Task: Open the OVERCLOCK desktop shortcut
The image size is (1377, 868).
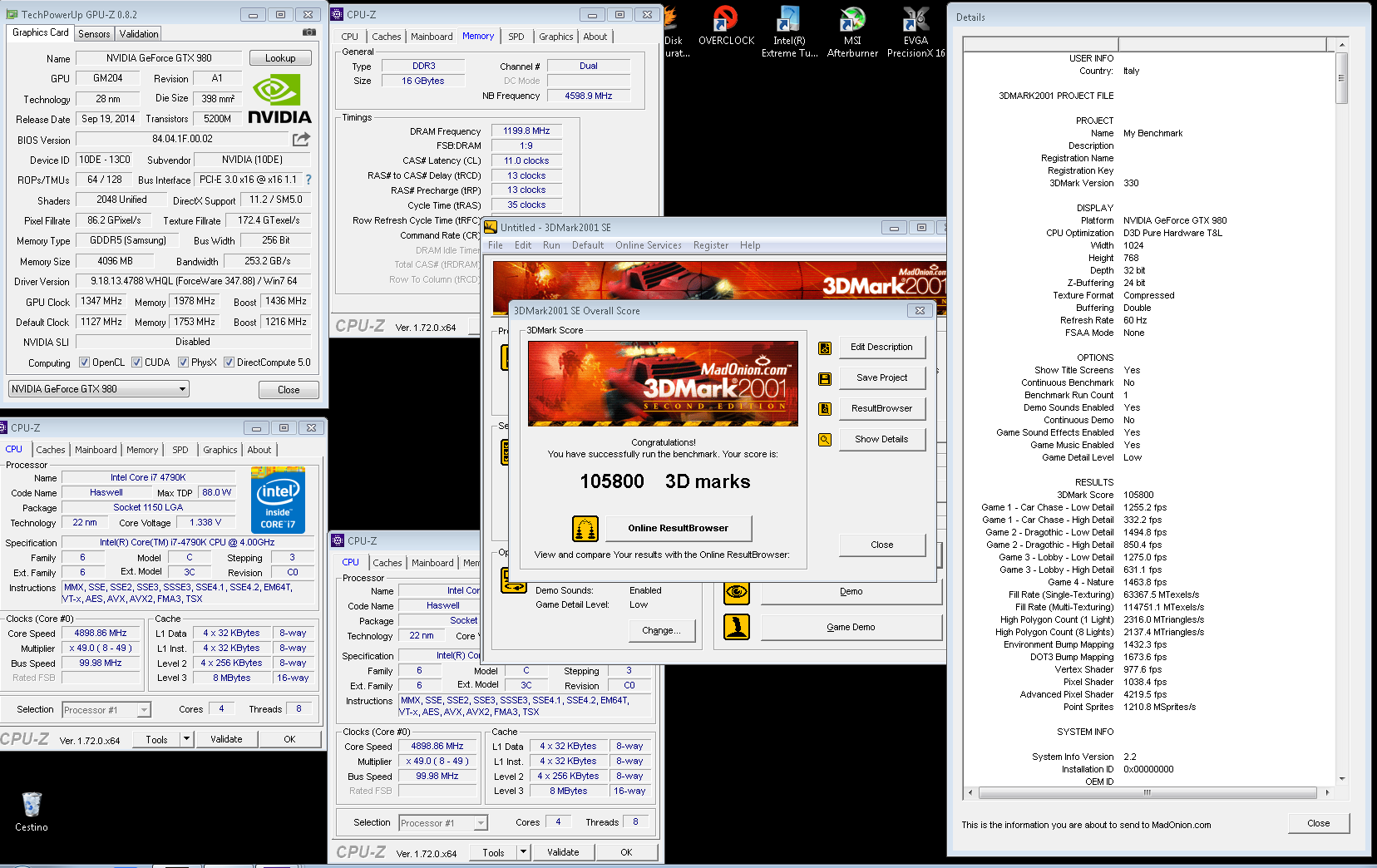Action: tap(726, 26)
